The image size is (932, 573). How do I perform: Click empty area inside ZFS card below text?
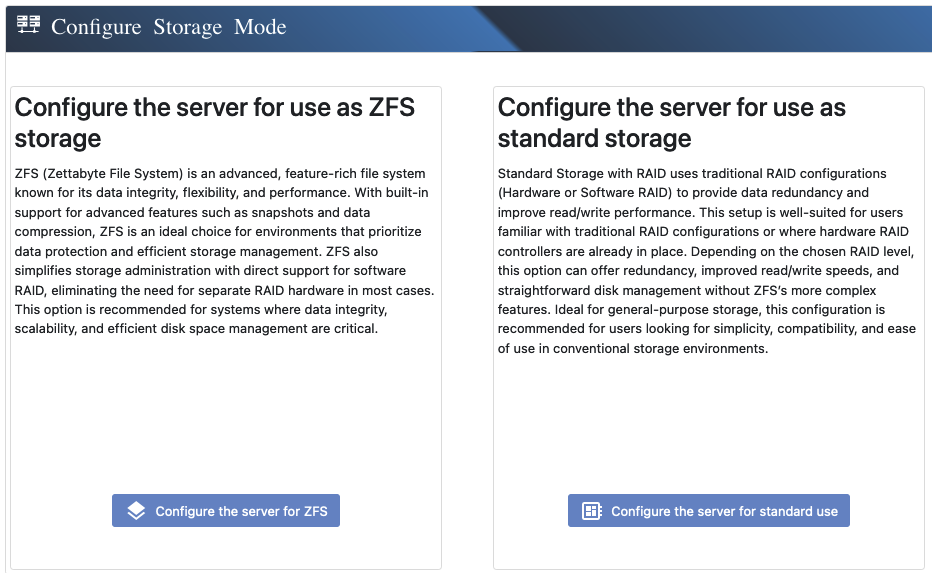[225, 420]
